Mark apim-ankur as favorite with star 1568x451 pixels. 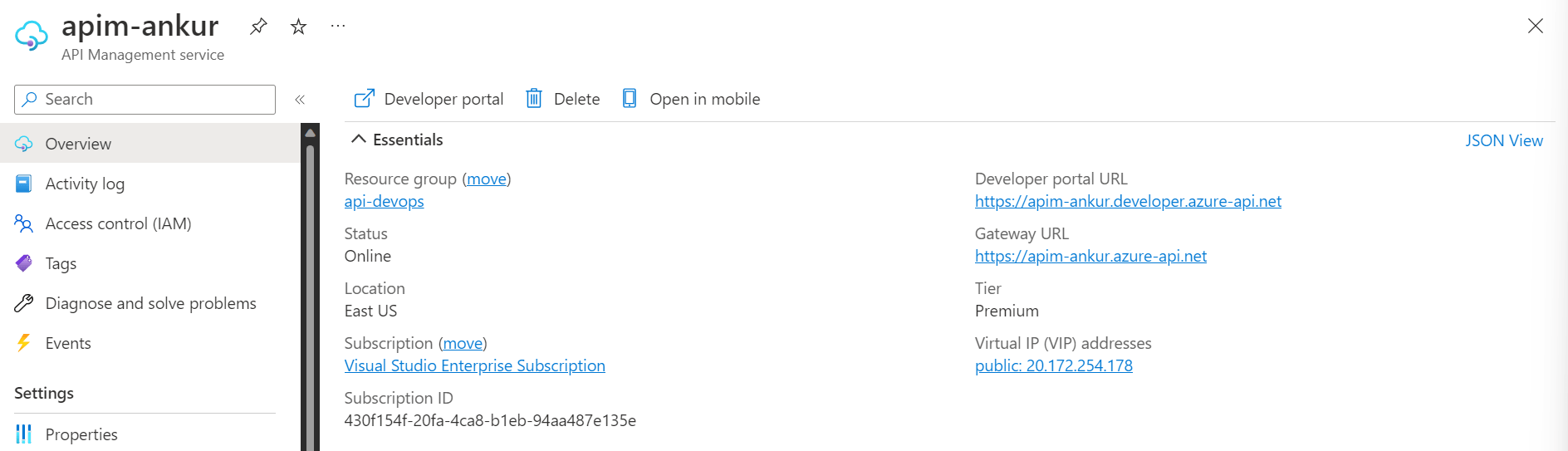click(298, 27)
